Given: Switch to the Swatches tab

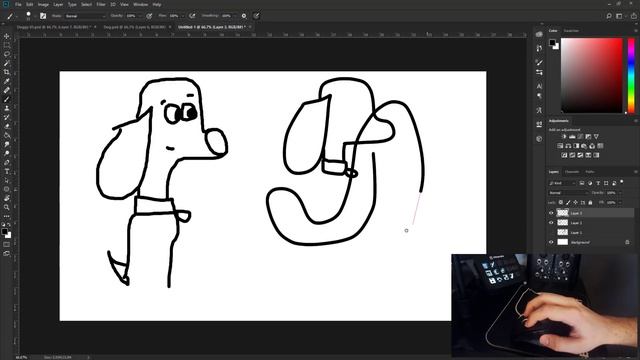Looking at the screenshot, I should click(x=571, y=31).
